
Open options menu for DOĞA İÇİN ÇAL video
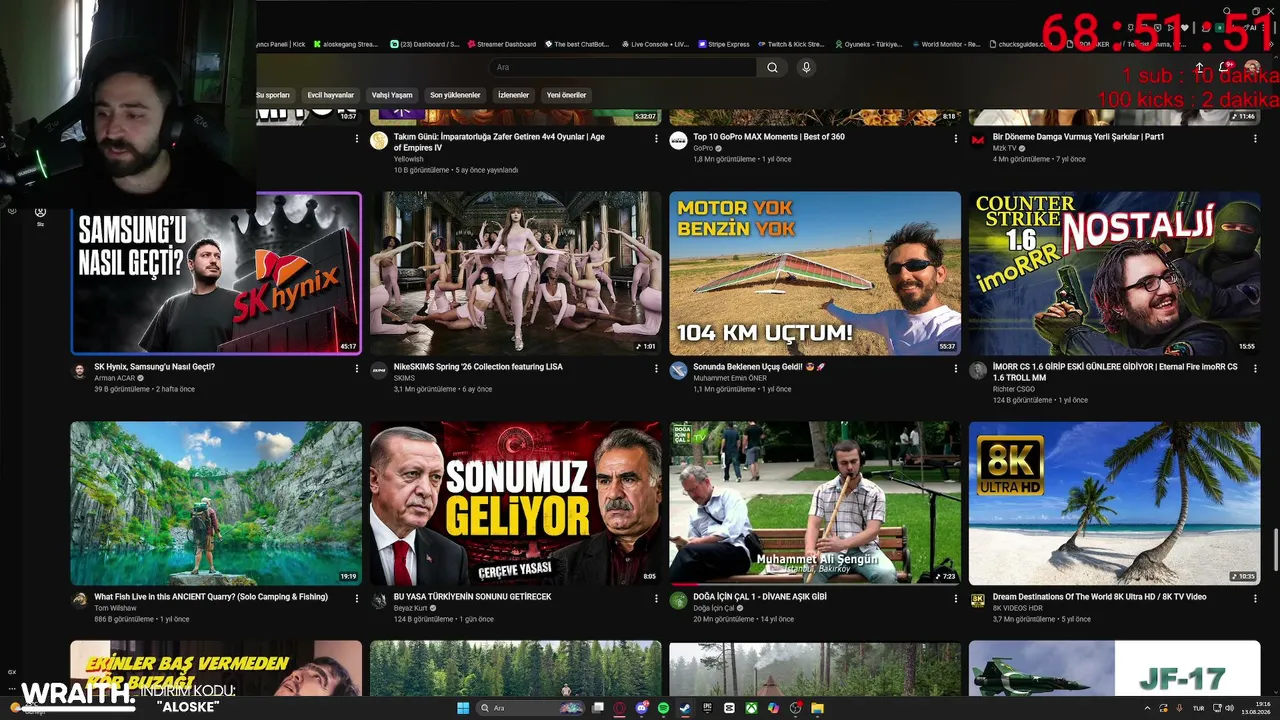pyautogui.click(x=955, y=598)
